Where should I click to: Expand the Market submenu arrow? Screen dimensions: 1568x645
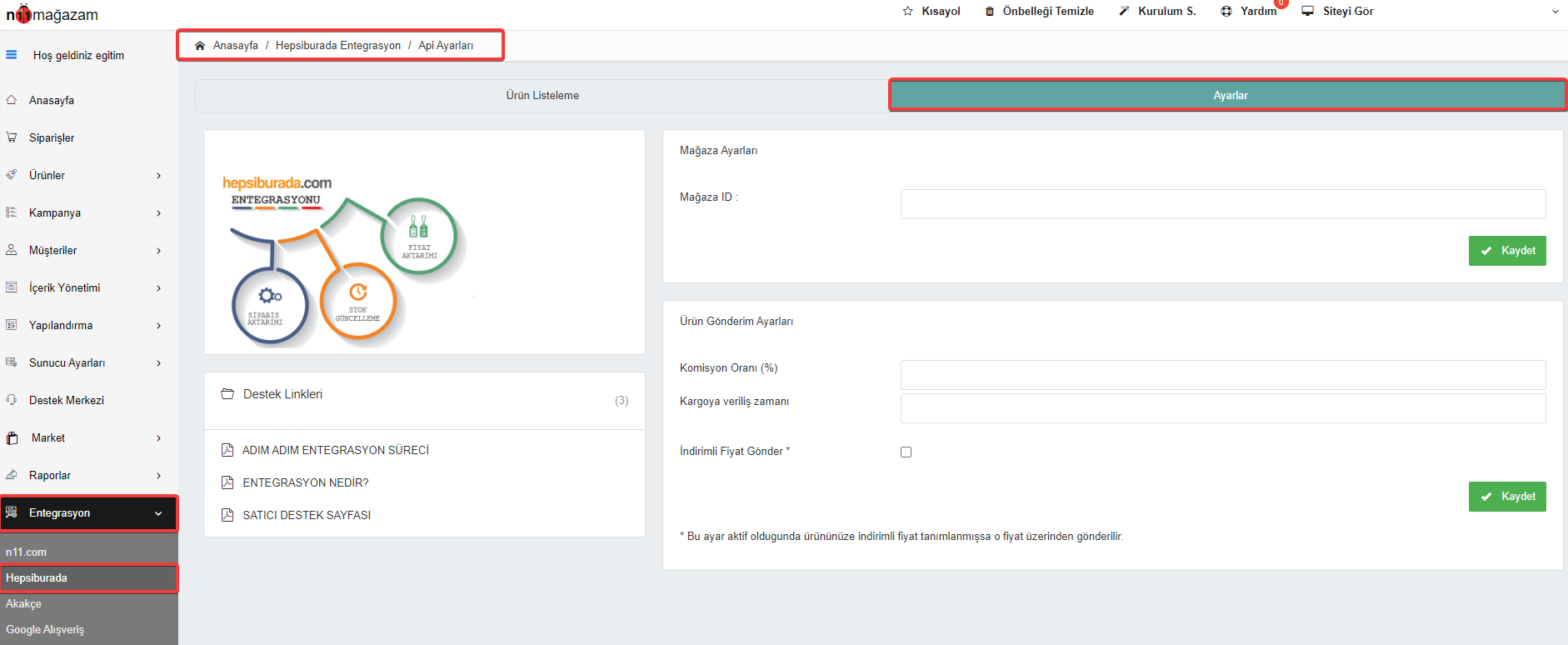(x=158, y=438)
